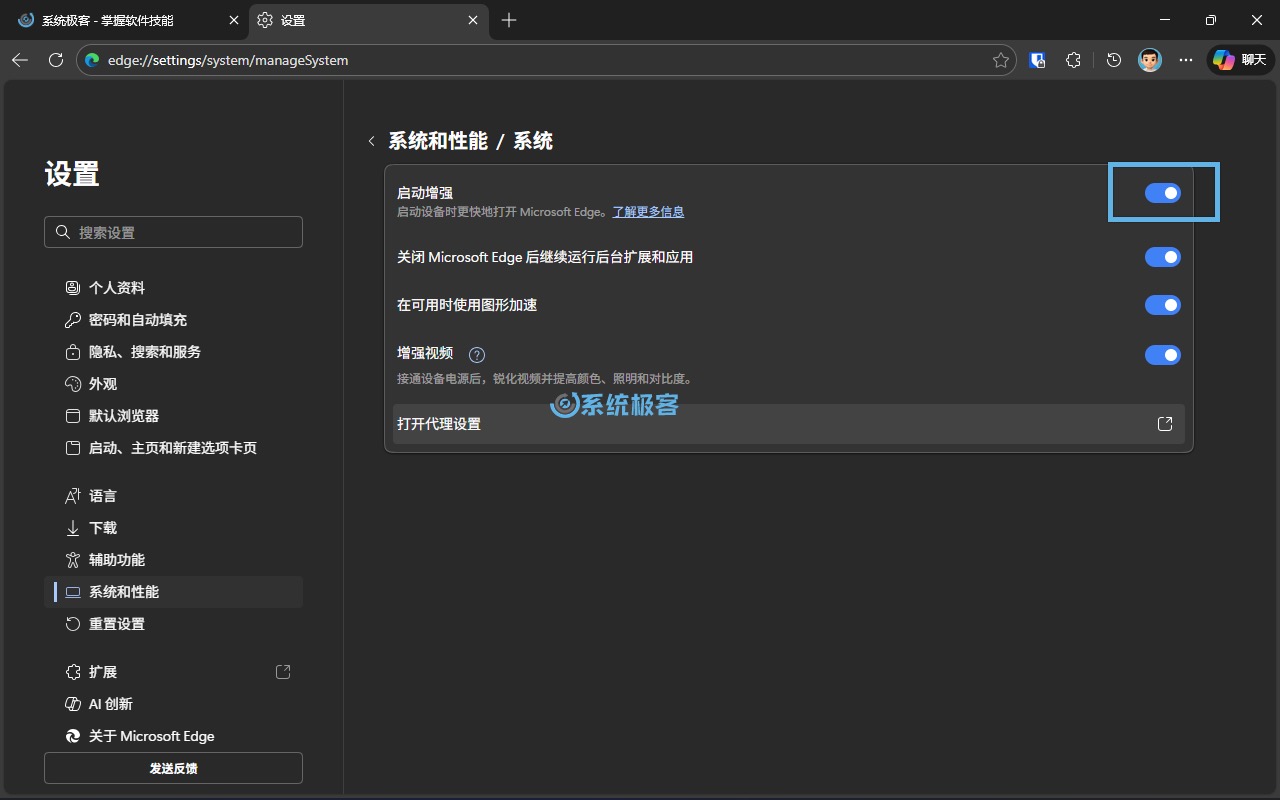
Task: Toggle off 增强视频
Action: [1163, 355]
